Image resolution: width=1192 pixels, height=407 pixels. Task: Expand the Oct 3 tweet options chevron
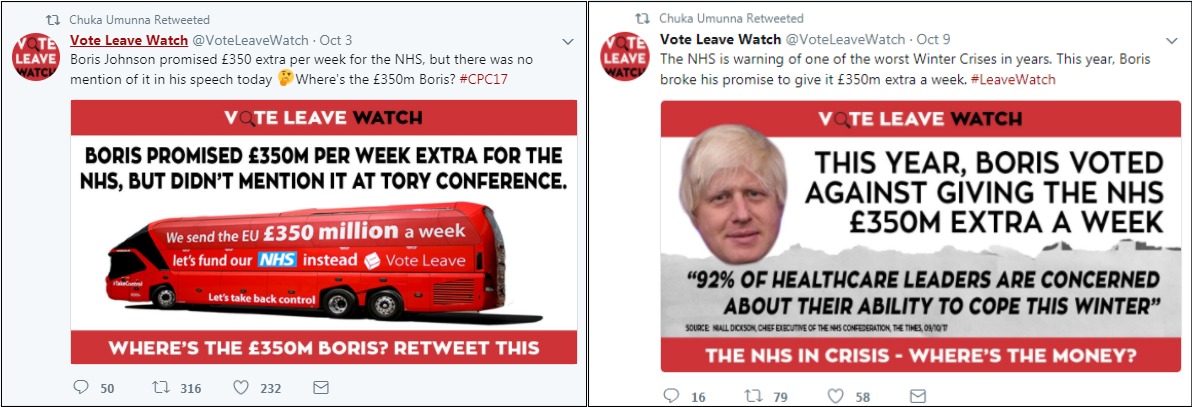tap(568, 41)
